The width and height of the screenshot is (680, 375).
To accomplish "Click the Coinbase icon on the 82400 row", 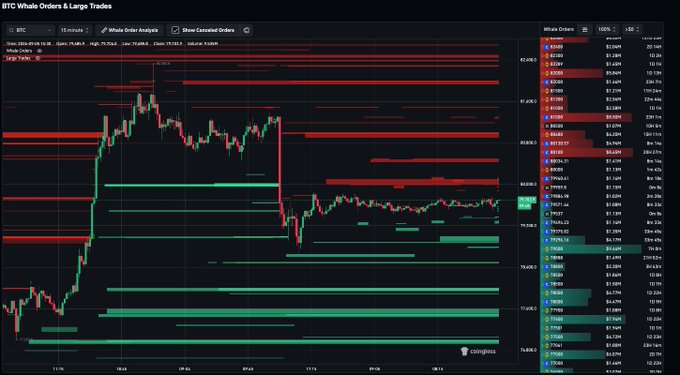I will (547, 47).
